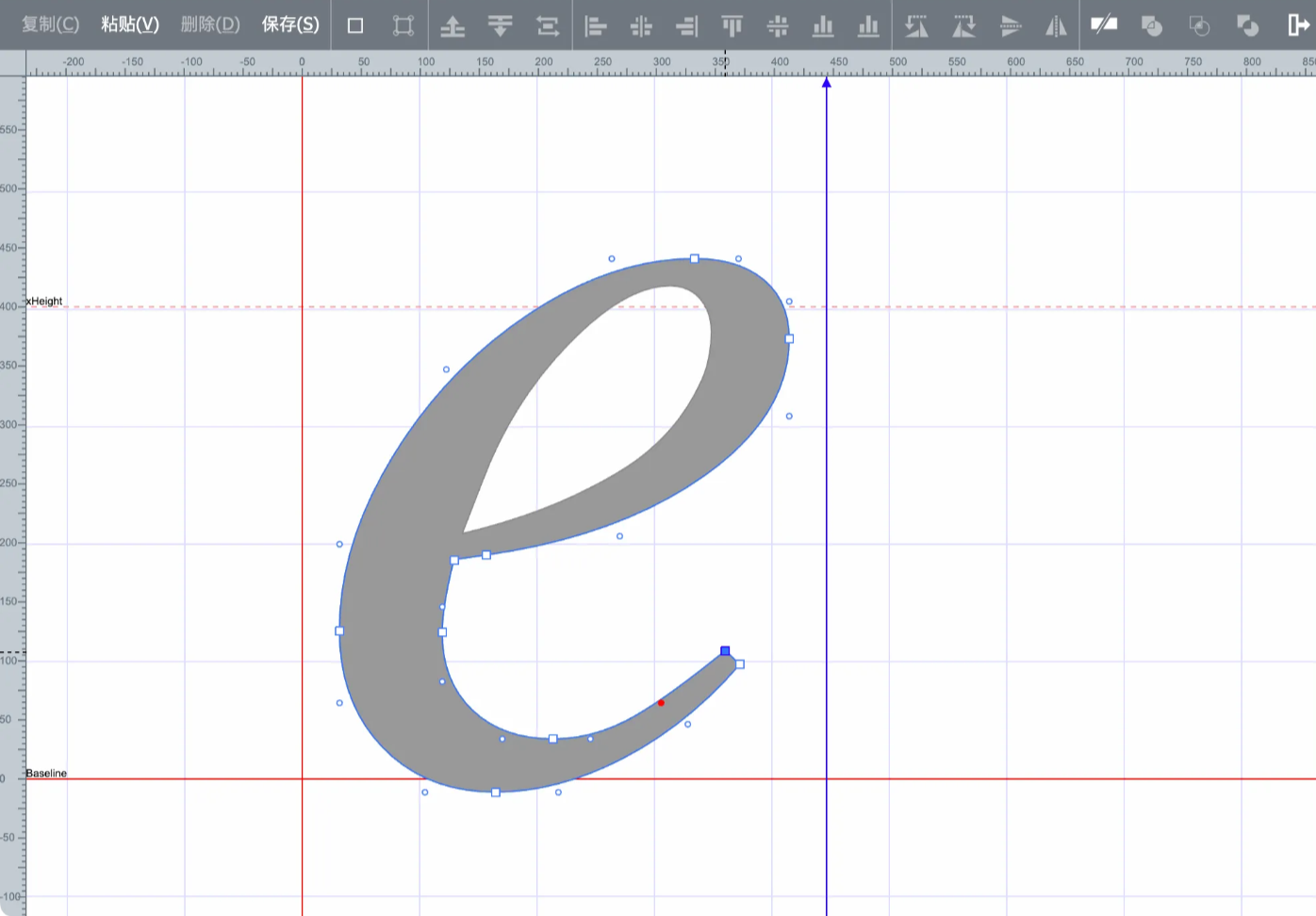Send the contour down one layer
1316x916 pixels.
pyautogui.click(x=501, y=25)
